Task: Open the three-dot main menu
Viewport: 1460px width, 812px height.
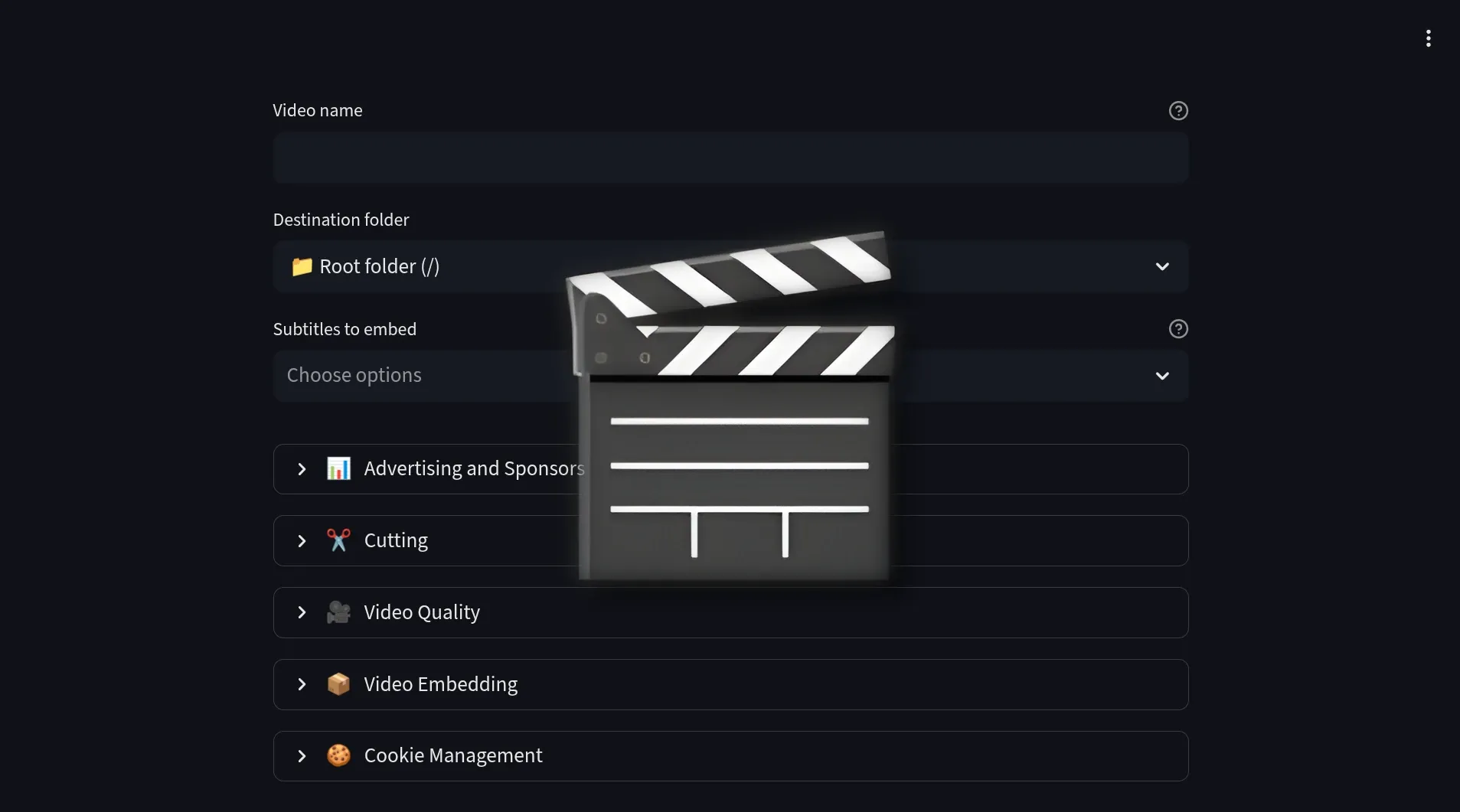Action: click(1428, 38)
